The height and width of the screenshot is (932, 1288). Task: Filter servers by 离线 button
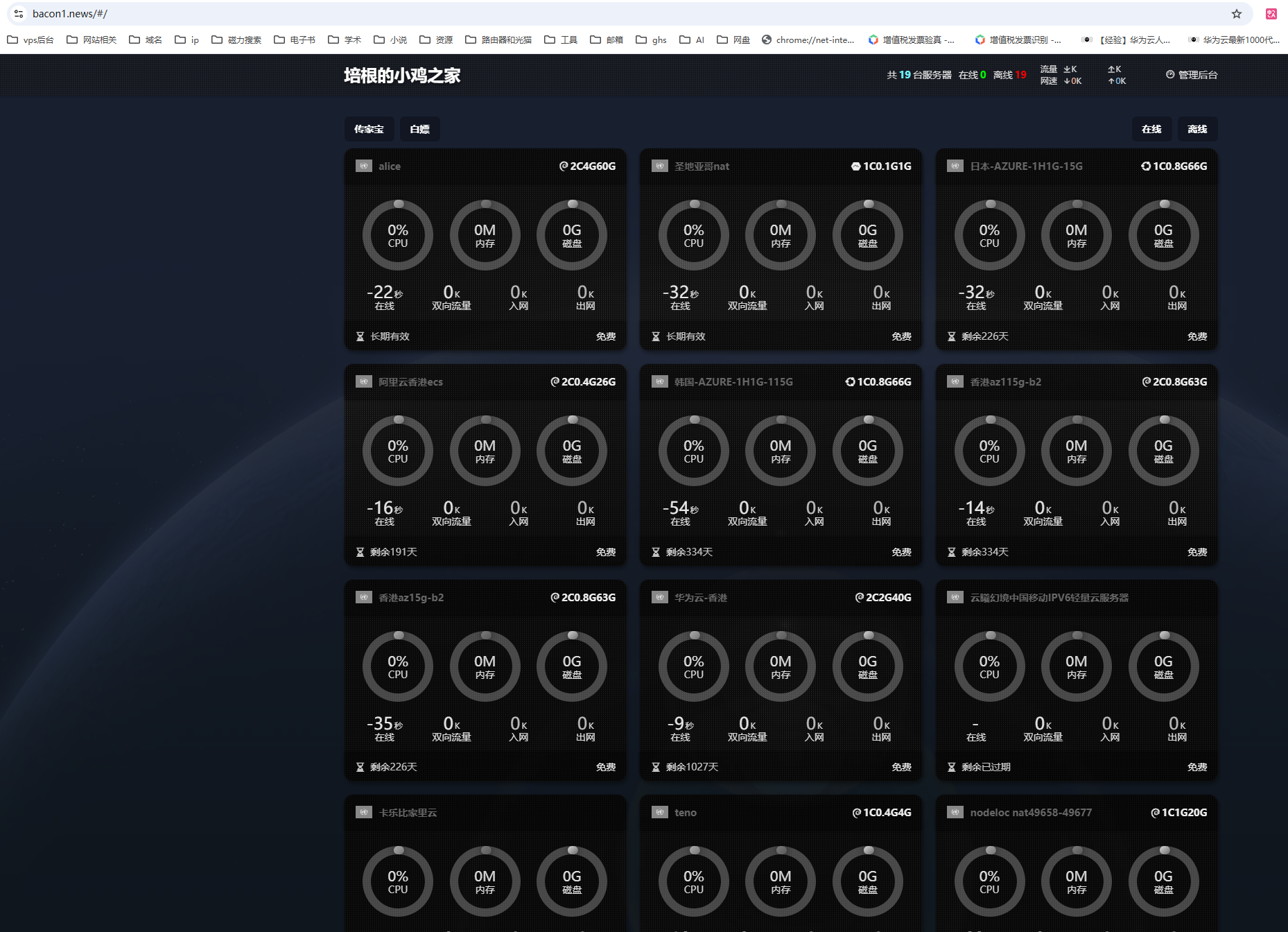[x=1197, y=129]
